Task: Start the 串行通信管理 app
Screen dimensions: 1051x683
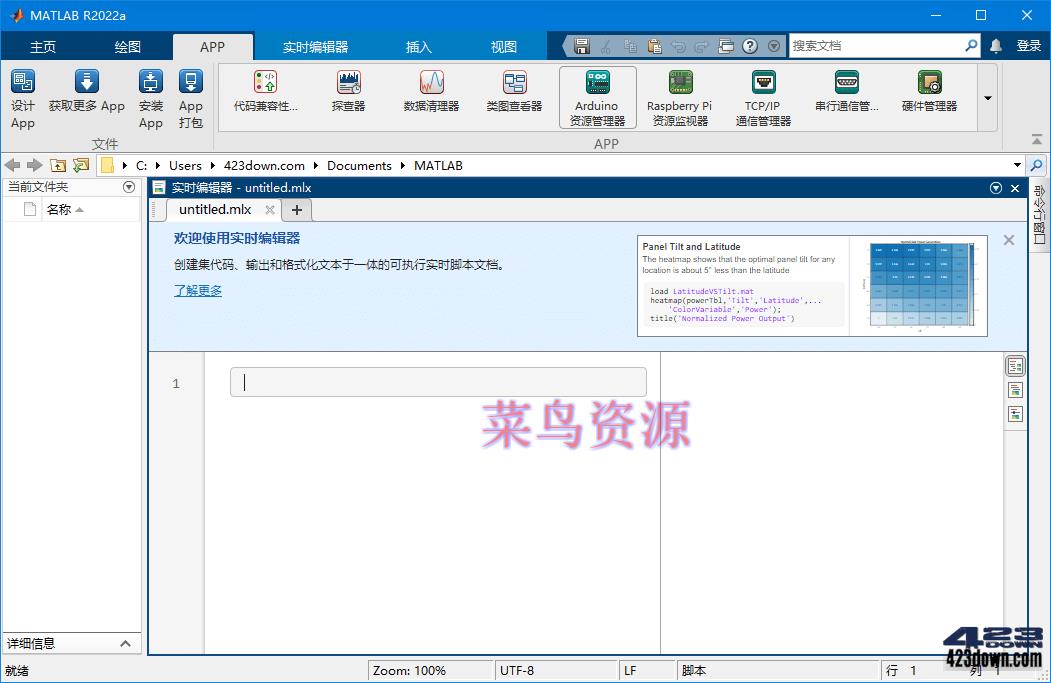Action: pos(845,96)
